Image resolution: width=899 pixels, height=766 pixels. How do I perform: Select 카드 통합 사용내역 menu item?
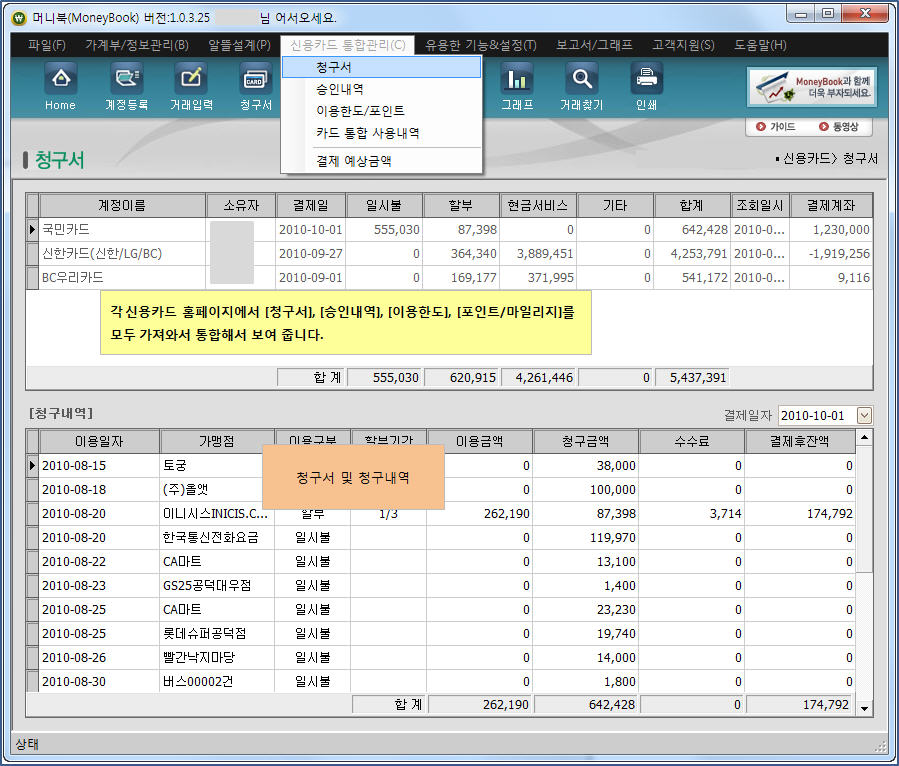[367, 133]
